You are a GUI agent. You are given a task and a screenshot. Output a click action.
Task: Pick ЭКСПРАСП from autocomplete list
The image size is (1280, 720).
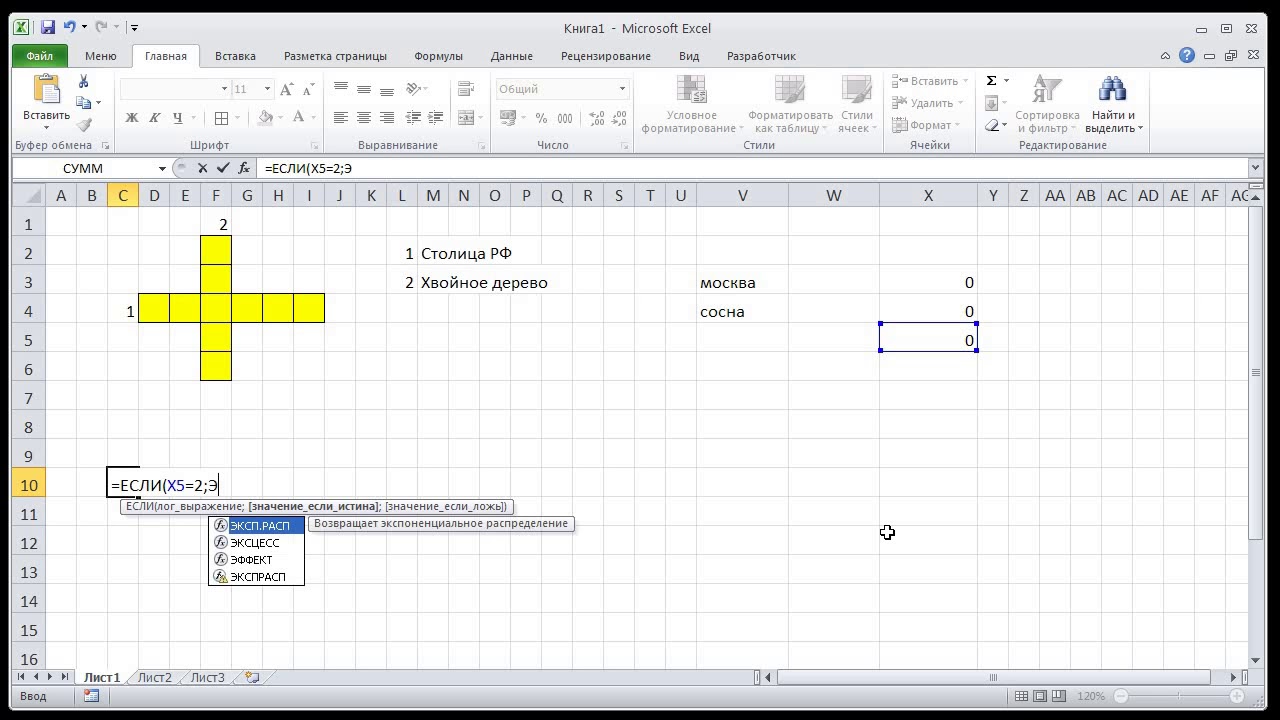(x=256, y=576)
